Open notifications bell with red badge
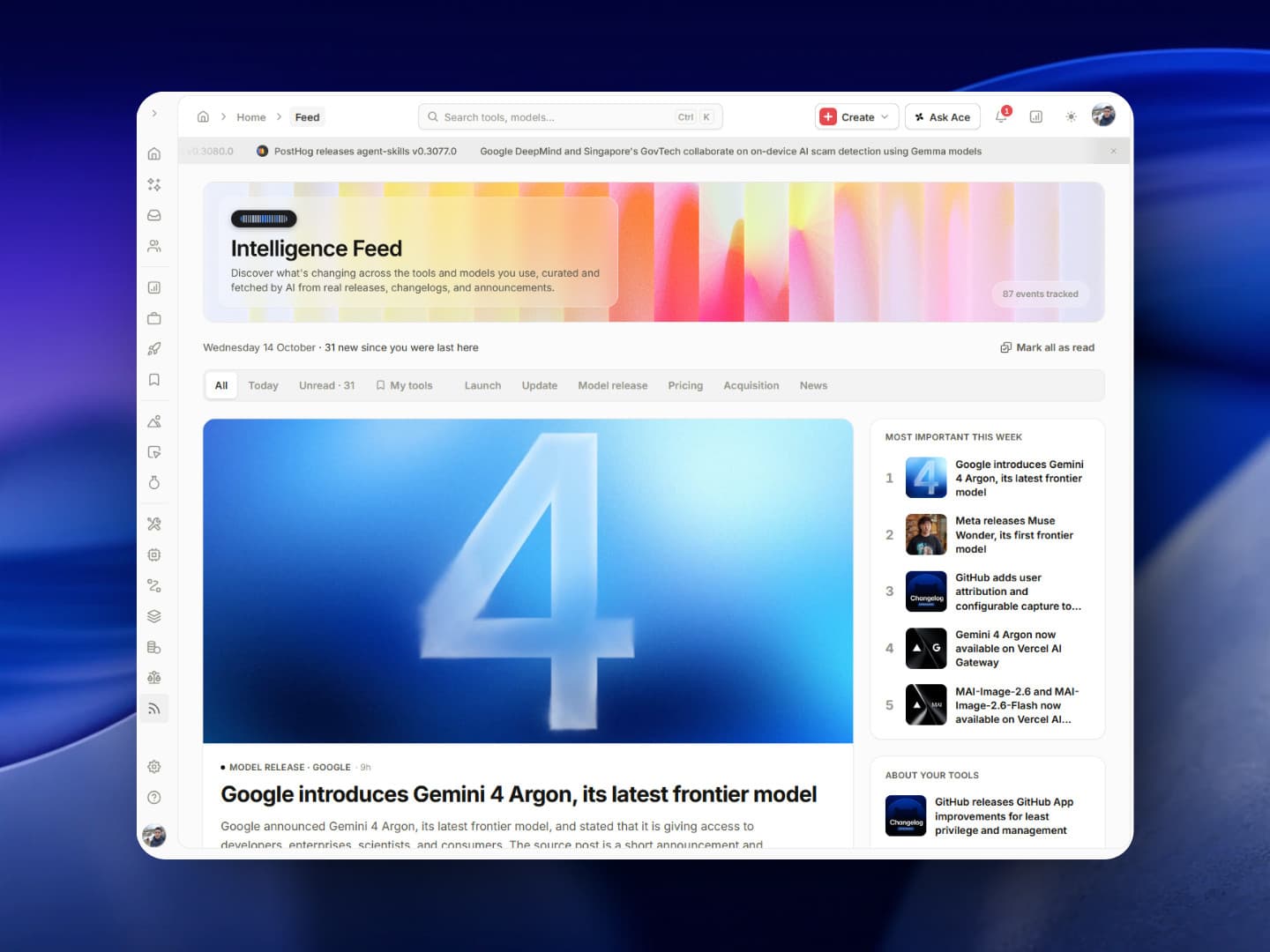Viewport: 1270px width, 952px height. pos(1002,116)
